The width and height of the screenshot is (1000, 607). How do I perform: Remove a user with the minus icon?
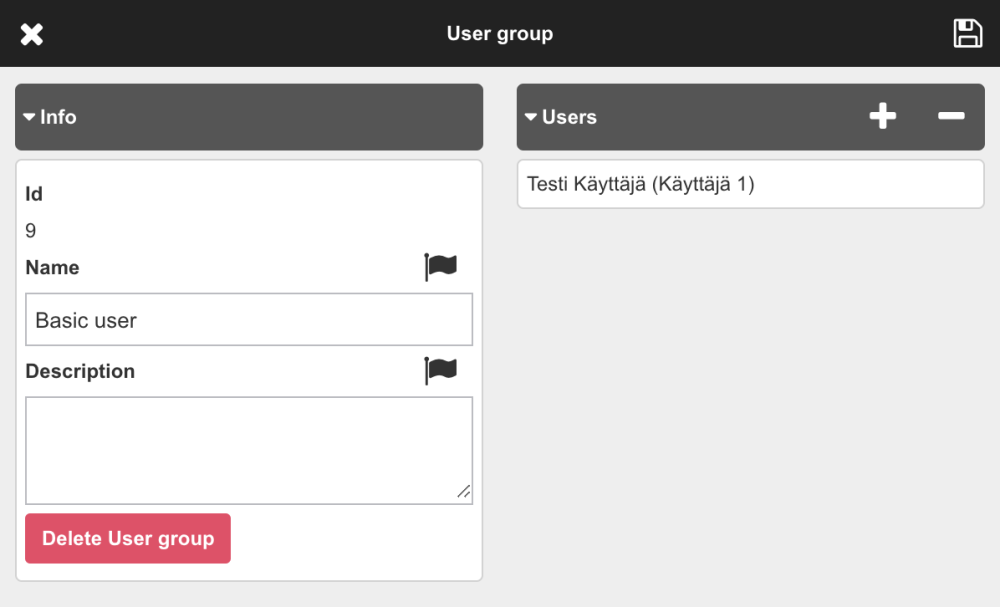pyautogui.click(x=951, y=117)
